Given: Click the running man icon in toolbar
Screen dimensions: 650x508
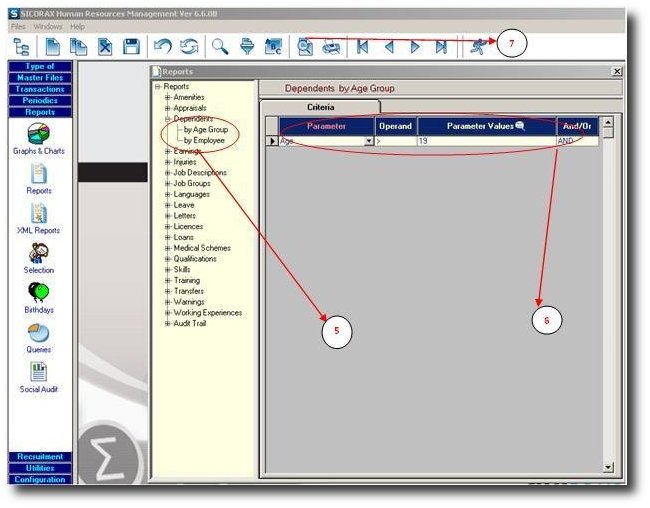Looking at the screenshot, I should 478,46.
